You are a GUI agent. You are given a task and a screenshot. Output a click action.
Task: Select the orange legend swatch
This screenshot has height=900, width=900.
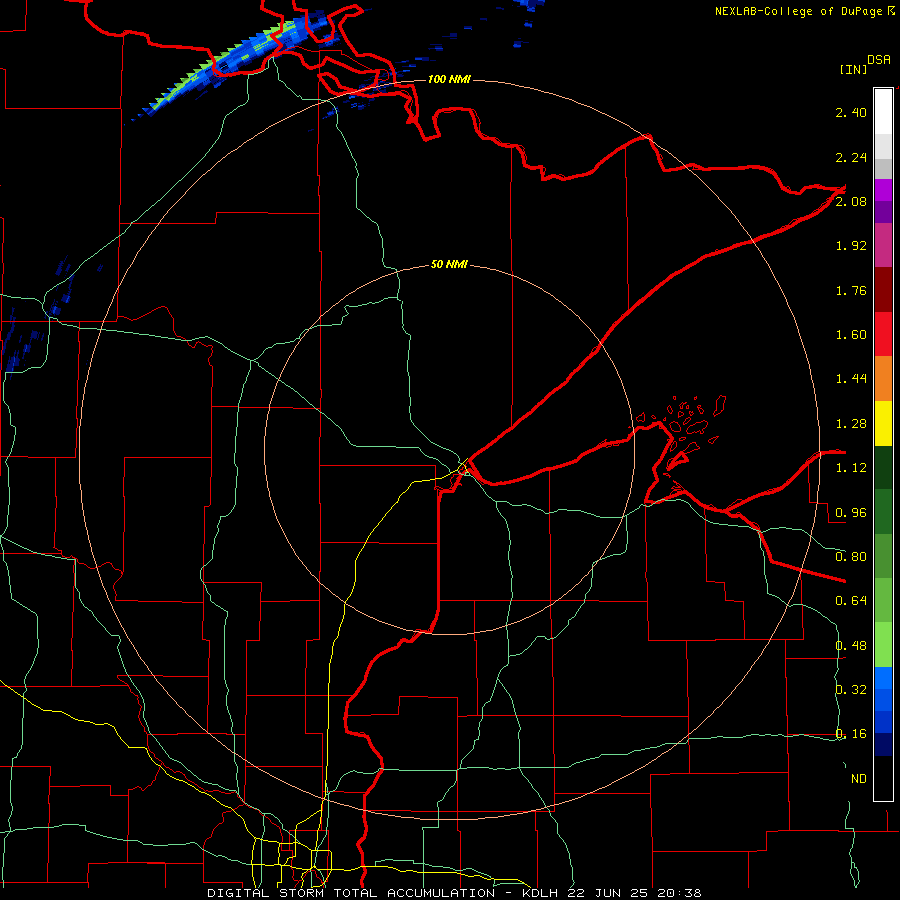click(883, 379)
